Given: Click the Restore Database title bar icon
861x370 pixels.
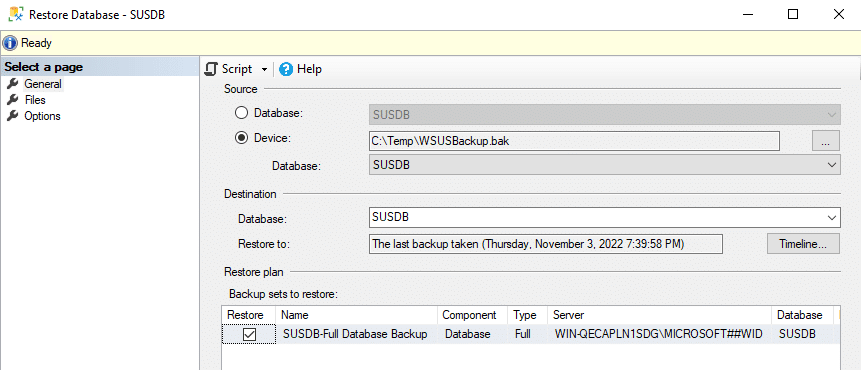Looking at the screenshot, I should click(16, 15).
